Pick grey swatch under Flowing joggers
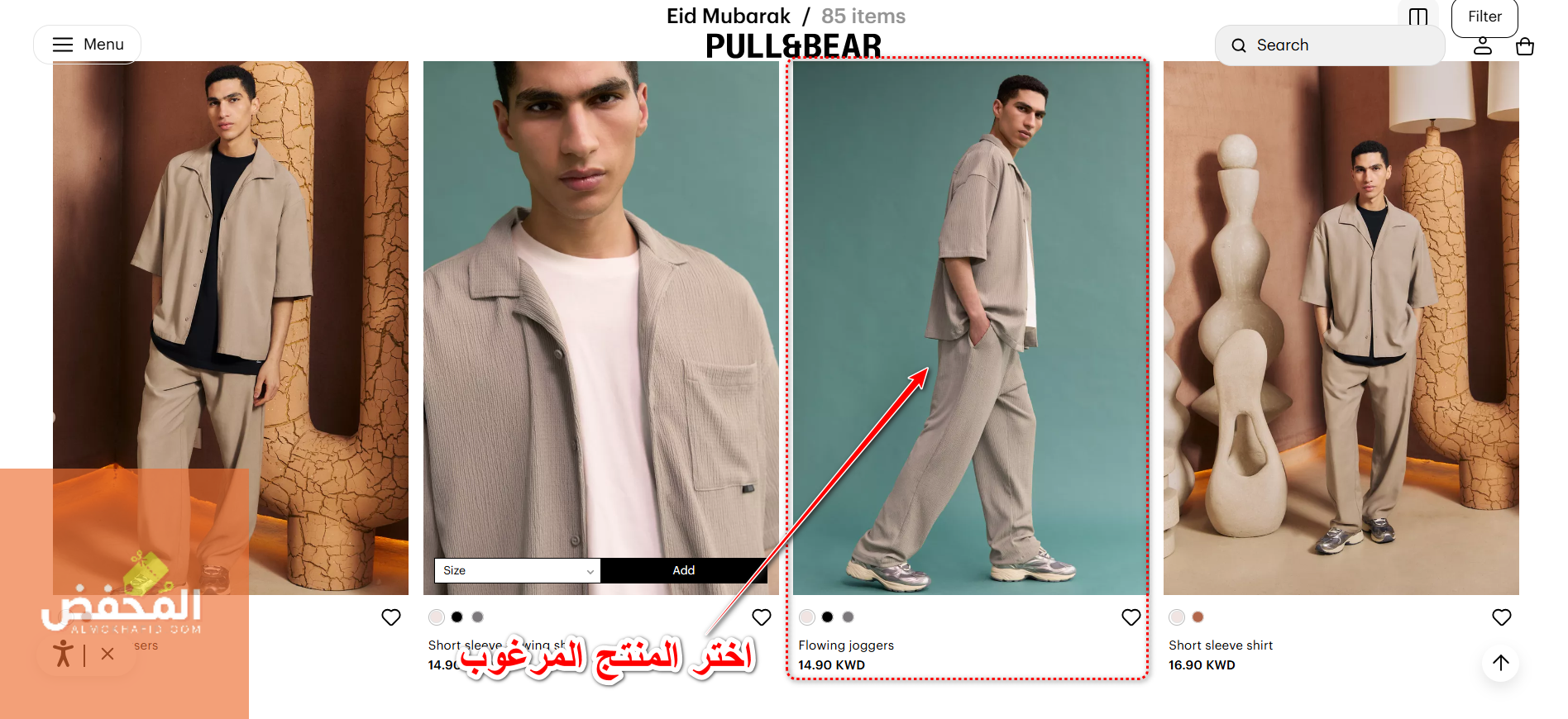The image size is (1568, 719). (848, 617)
